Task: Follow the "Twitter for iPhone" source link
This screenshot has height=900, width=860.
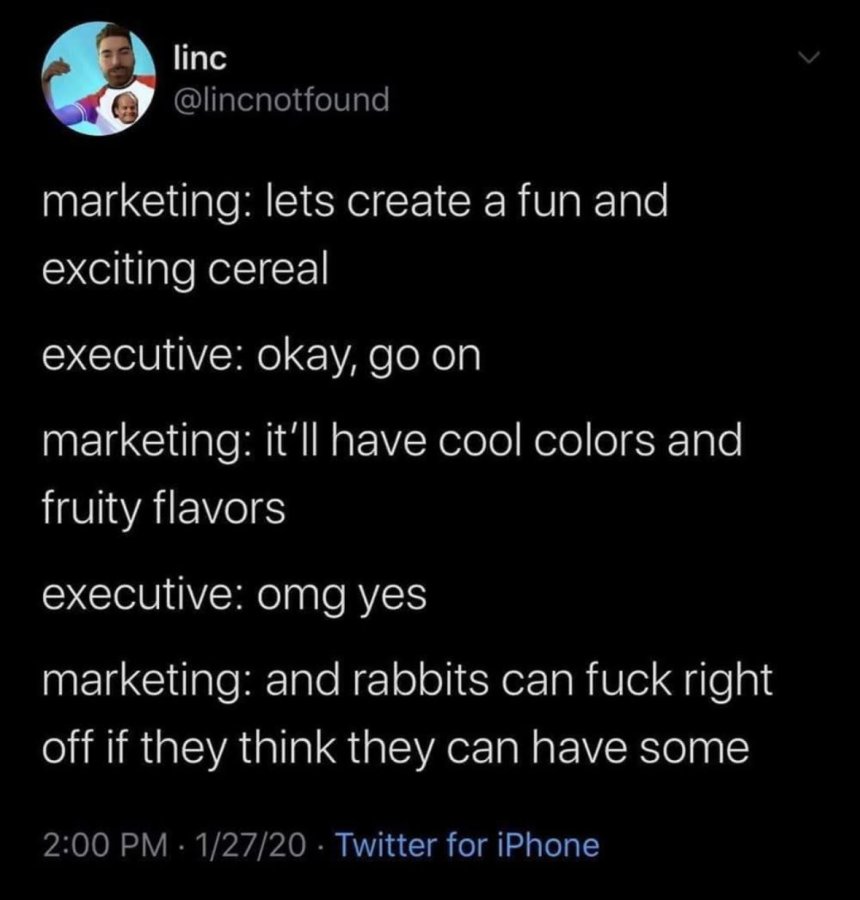Action: (x=467, y=845)
